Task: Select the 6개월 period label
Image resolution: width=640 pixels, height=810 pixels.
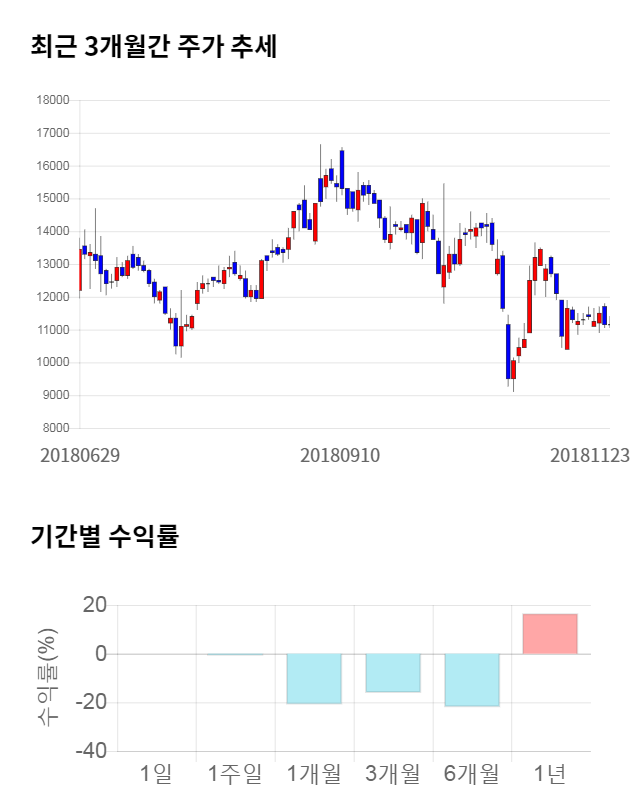Action: 472,773
